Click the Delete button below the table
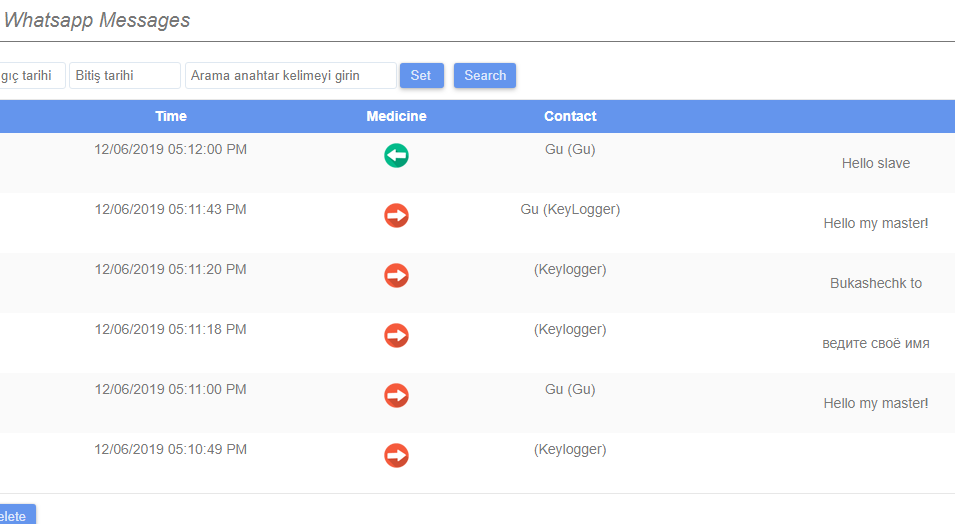The height and width of the screenshot is (524, 955). coord(15,516)
